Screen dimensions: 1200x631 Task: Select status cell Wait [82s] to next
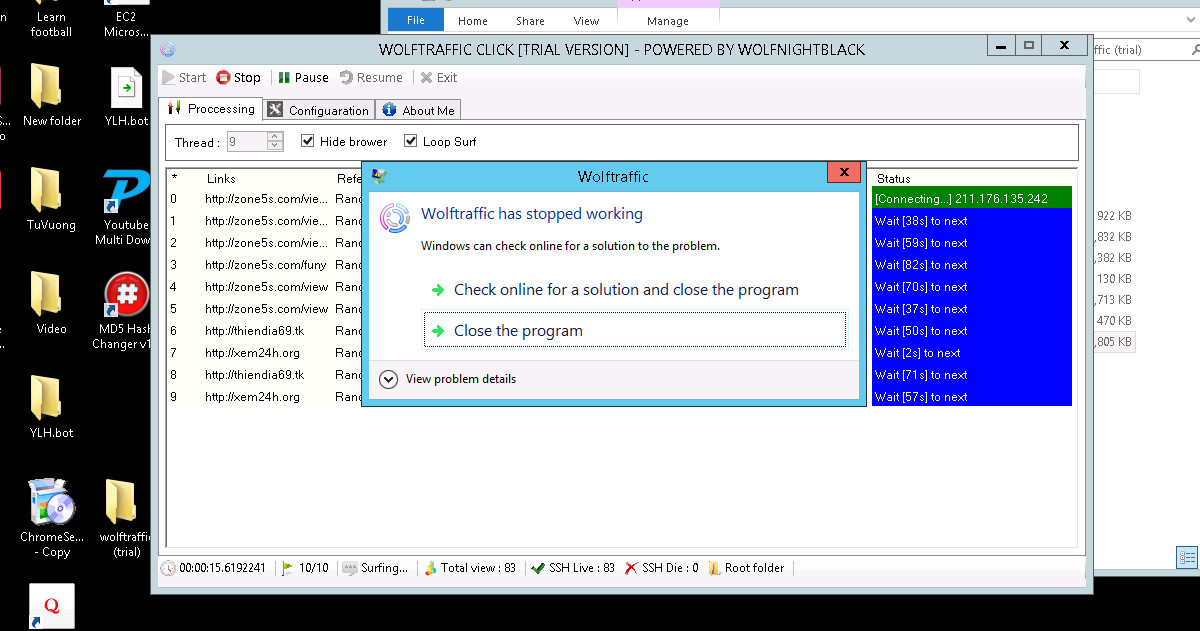(x=972, y=264)
